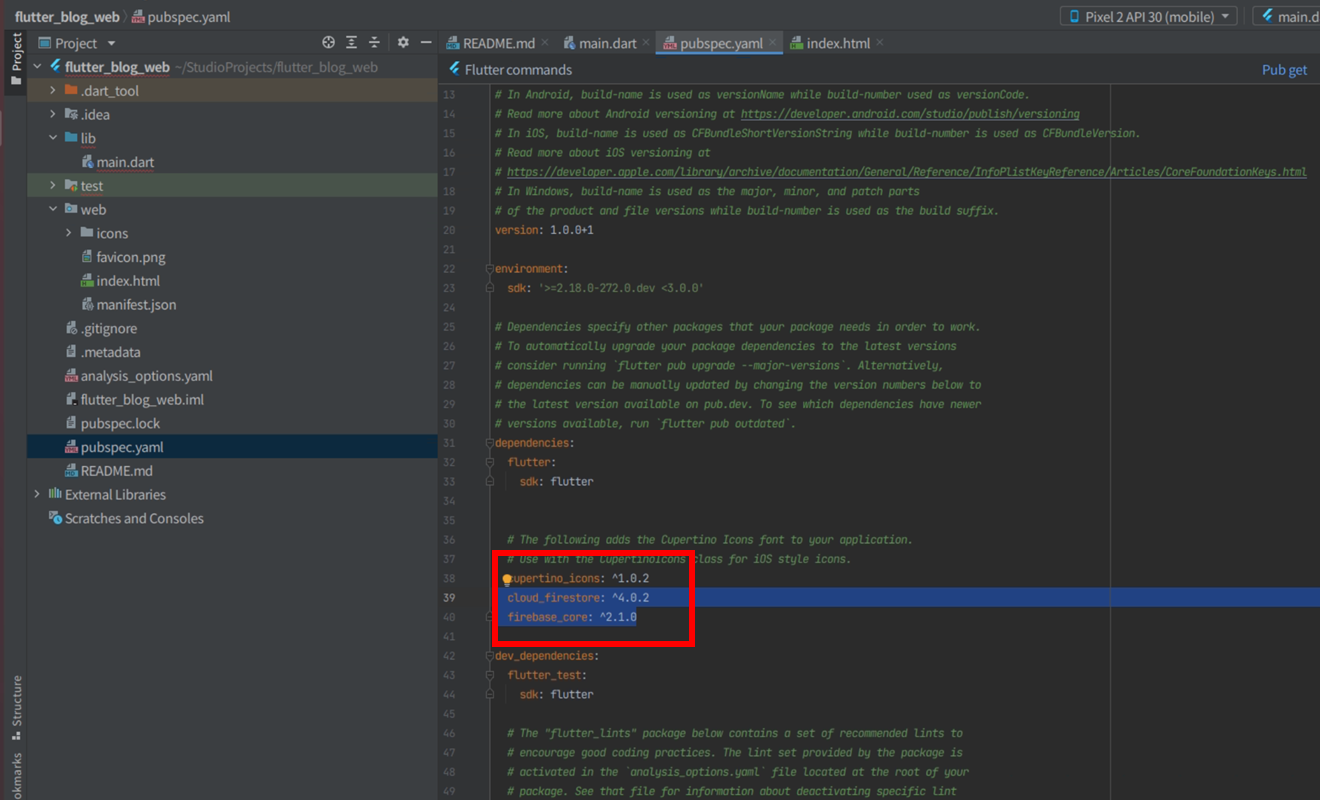Expand External Libraries node
This screenshot has width=1320, height=800.
click(38, 494)
